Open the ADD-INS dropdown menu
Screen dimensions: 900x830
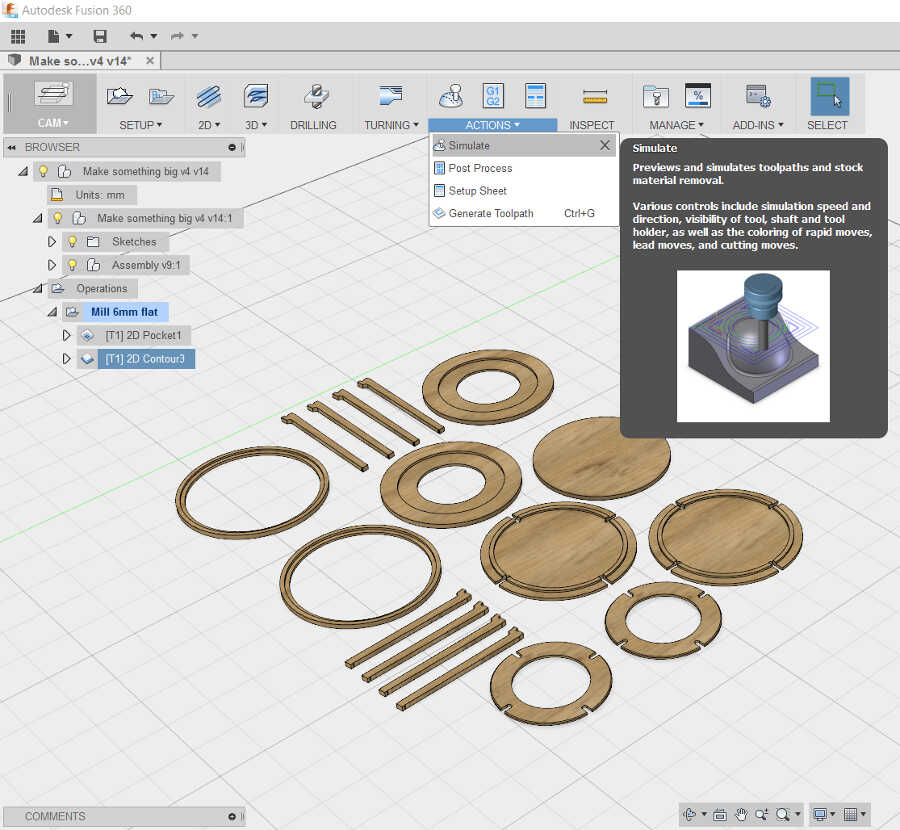(758, 125)
